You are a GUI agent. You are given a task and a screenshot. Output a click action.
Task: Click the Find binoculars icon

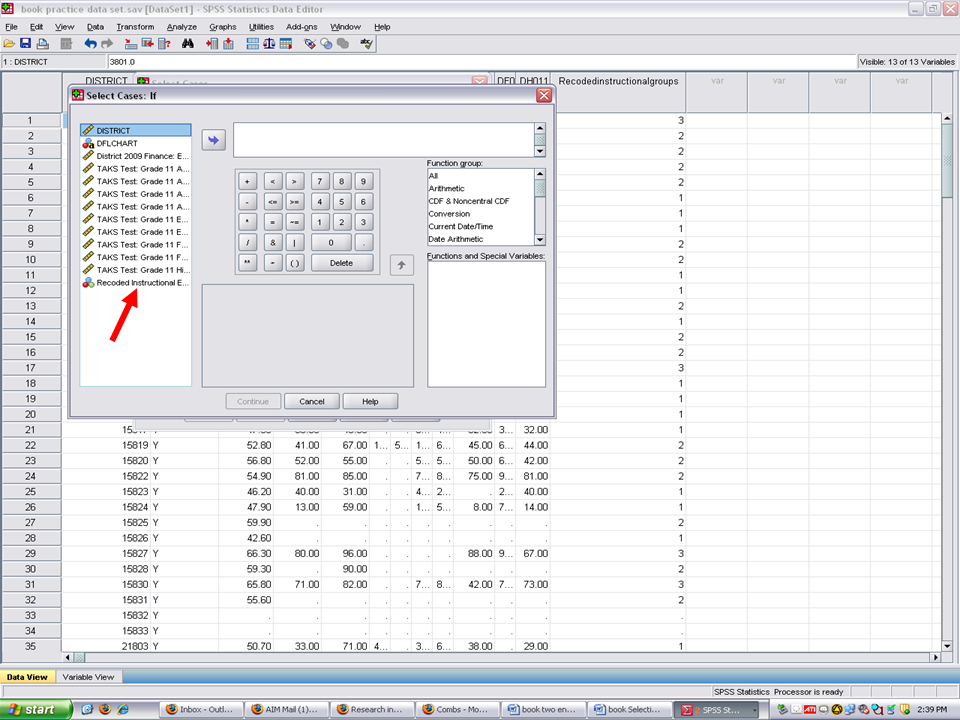(x=188, y=44)
